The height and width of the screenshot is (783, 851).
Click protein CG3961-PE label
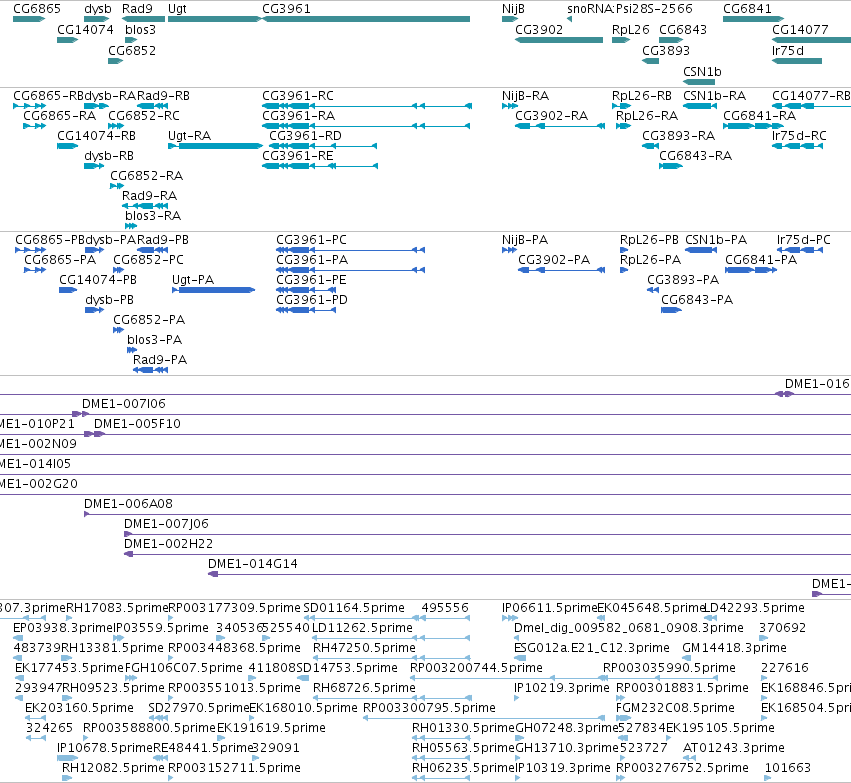pyautogui.click(x=311, y=280)
